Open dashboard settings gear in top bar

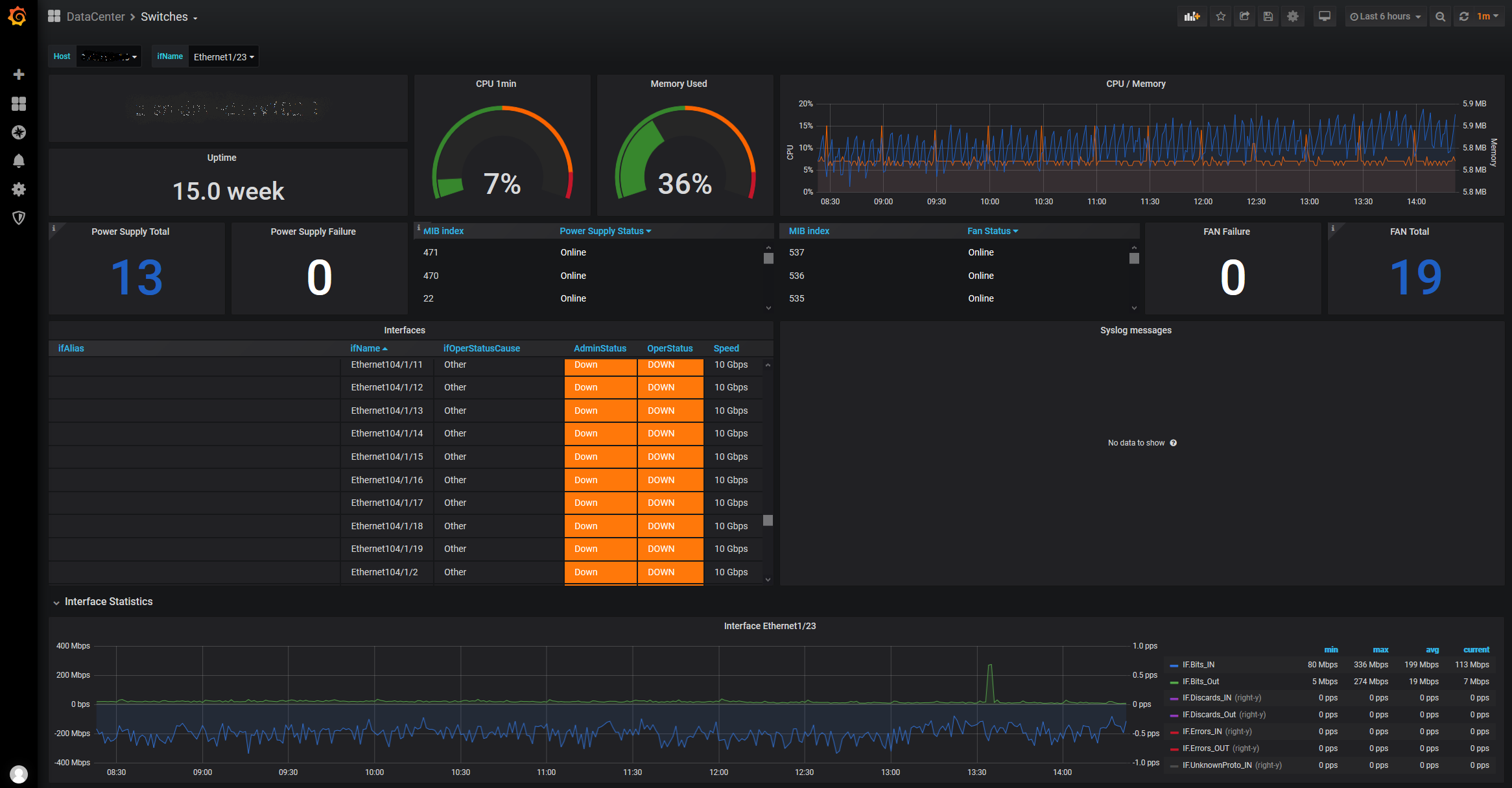tap(1293, 17)
